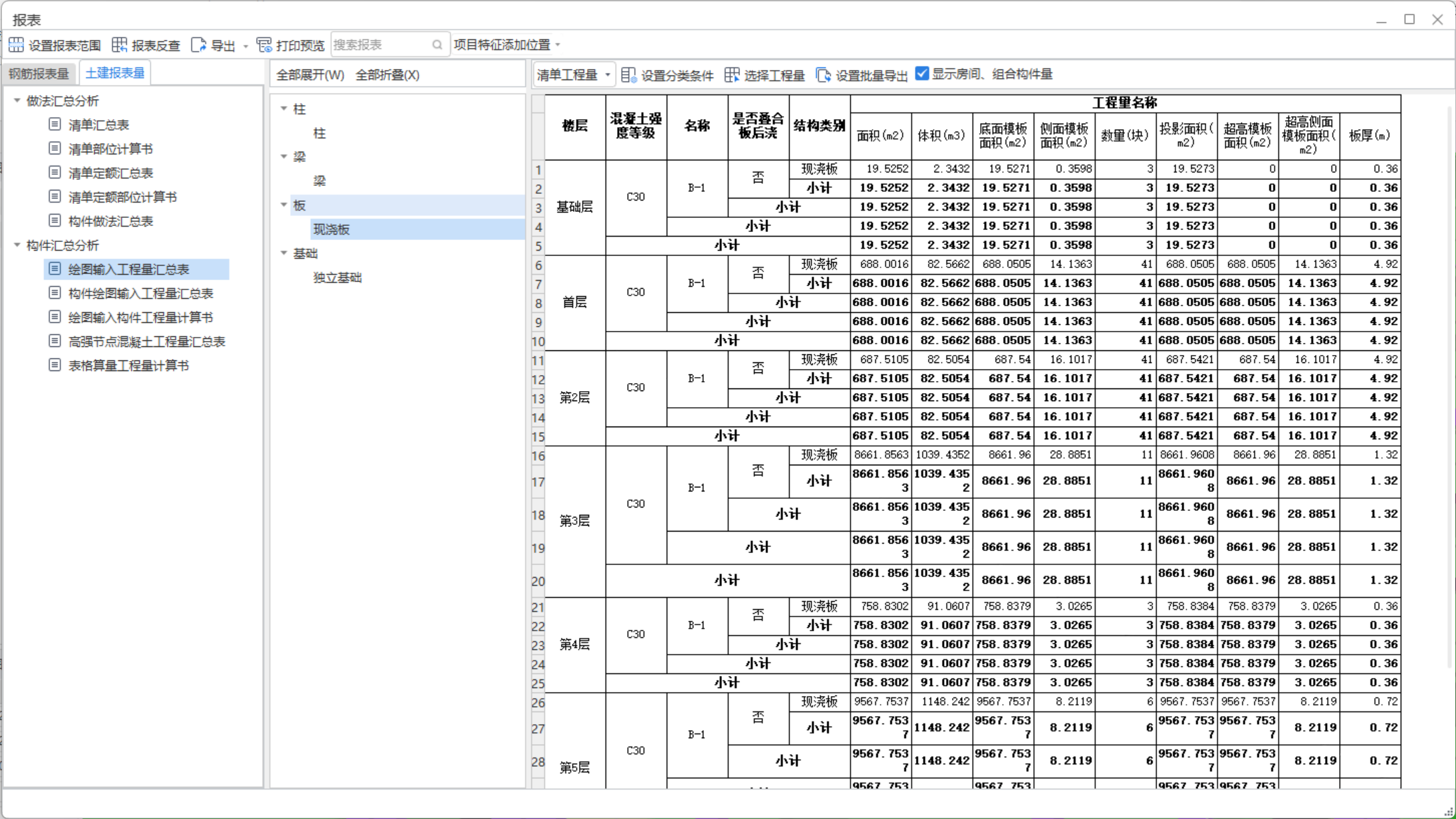Open the 导出 dropdown arrow
The height and width of the screenshot is (819, 1456).
245,46
